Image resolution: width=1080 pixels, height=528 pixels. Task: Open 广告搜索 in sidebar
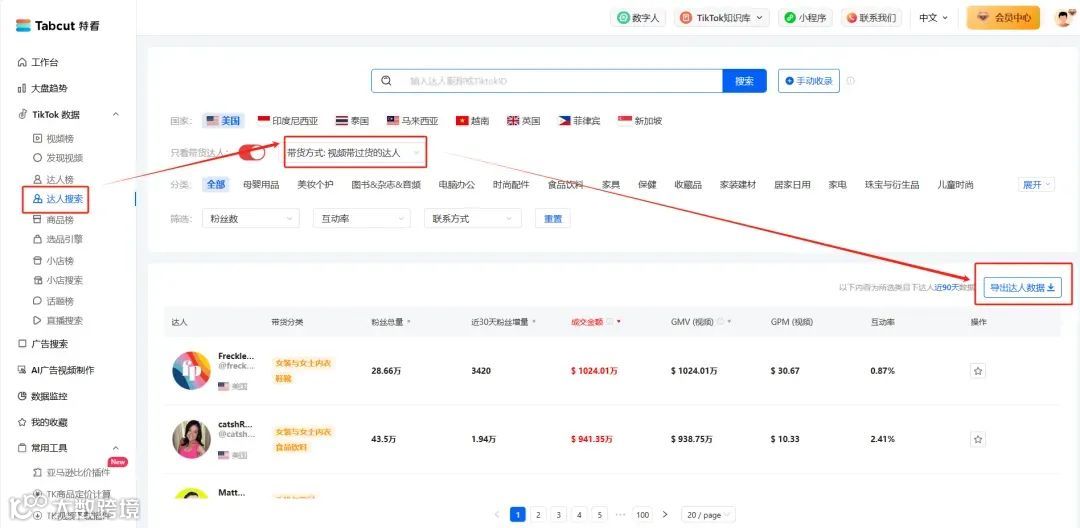43,344
